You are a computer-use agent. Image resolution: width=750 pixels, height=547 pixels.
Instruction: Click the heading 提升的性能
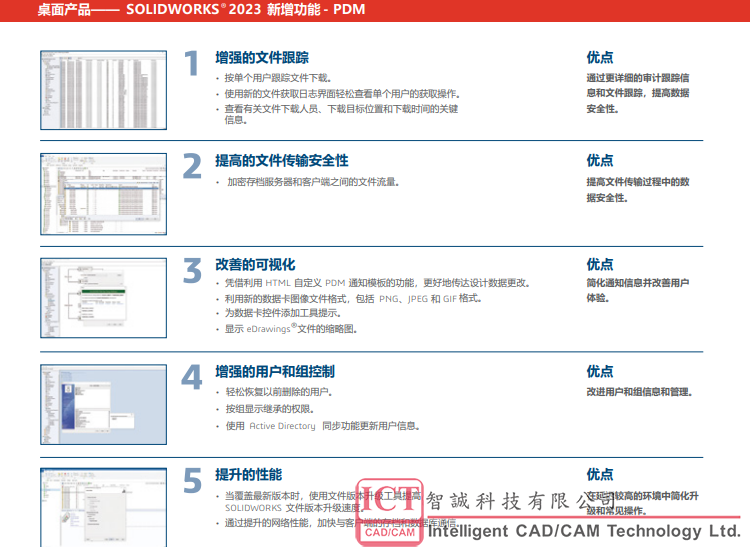click(x=248, y=475)
